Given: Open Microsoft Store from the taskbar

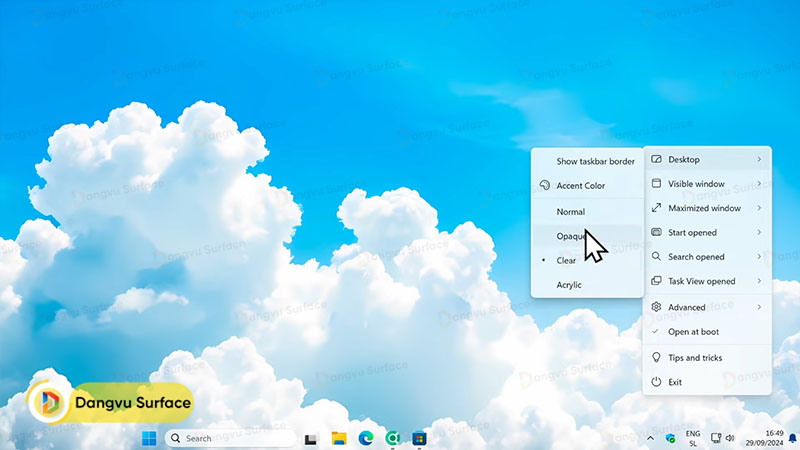Looking at the screenshot, I should pyautogui.click(x=419, y=438).
